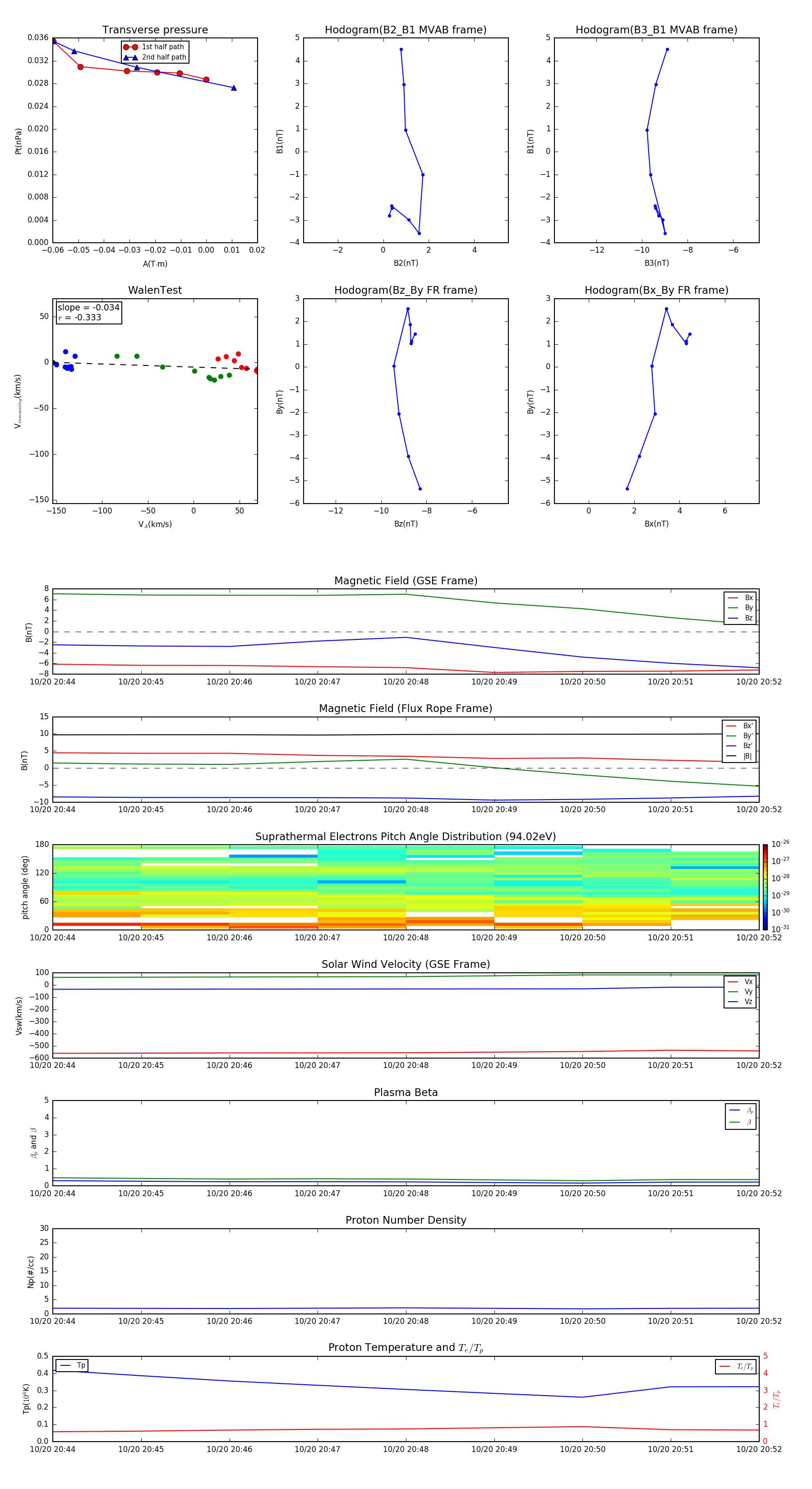Select the |B| legend entry
Viewport: 812px width, 1489px height.
point(740,756)
